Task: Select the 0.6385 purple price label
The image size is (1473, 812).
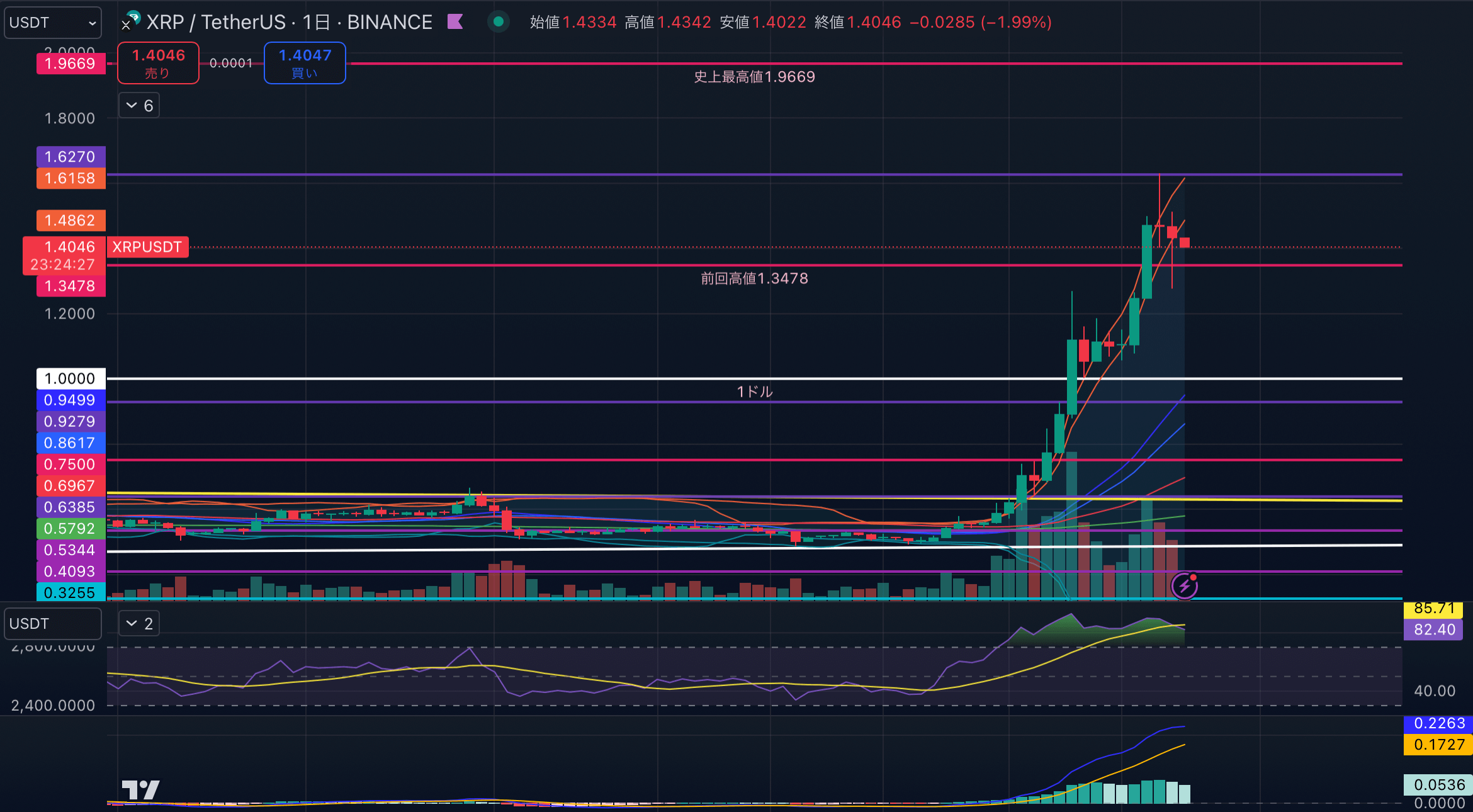Action: 71,507
